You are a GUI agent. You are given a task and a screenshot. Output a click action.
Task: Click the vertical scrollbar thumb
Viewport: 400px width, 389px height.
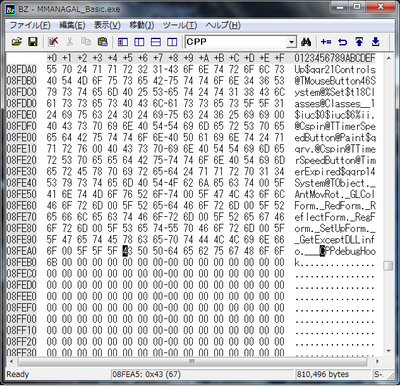(388, 266)
